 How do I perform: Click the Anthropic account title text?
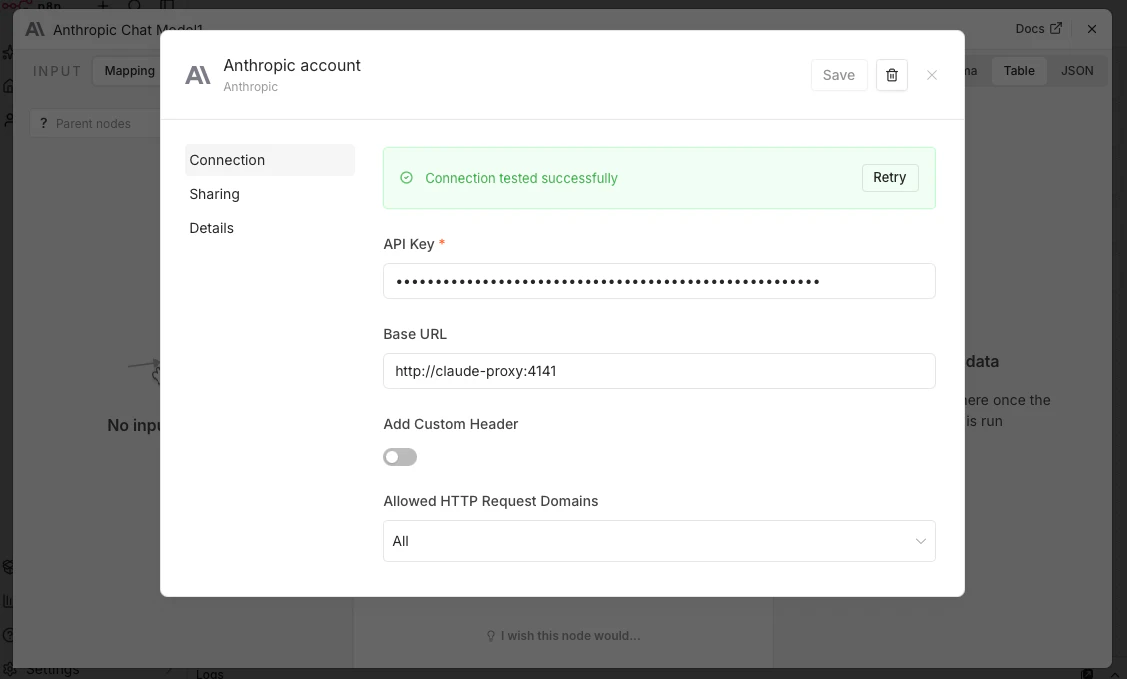pos(292,65)
